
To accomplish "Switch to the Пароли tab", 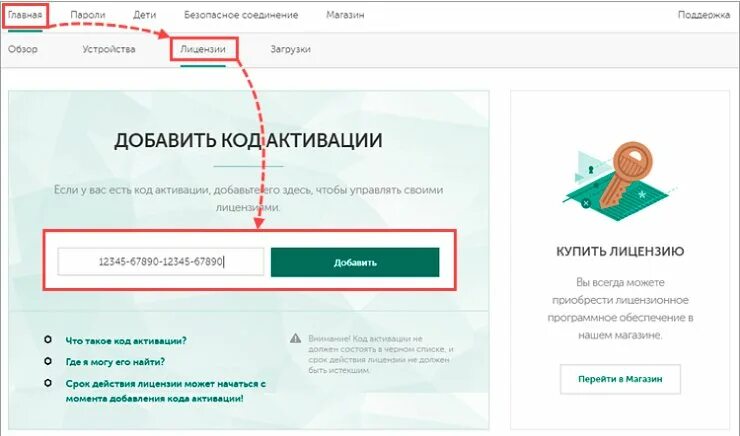I will (88, 15).
